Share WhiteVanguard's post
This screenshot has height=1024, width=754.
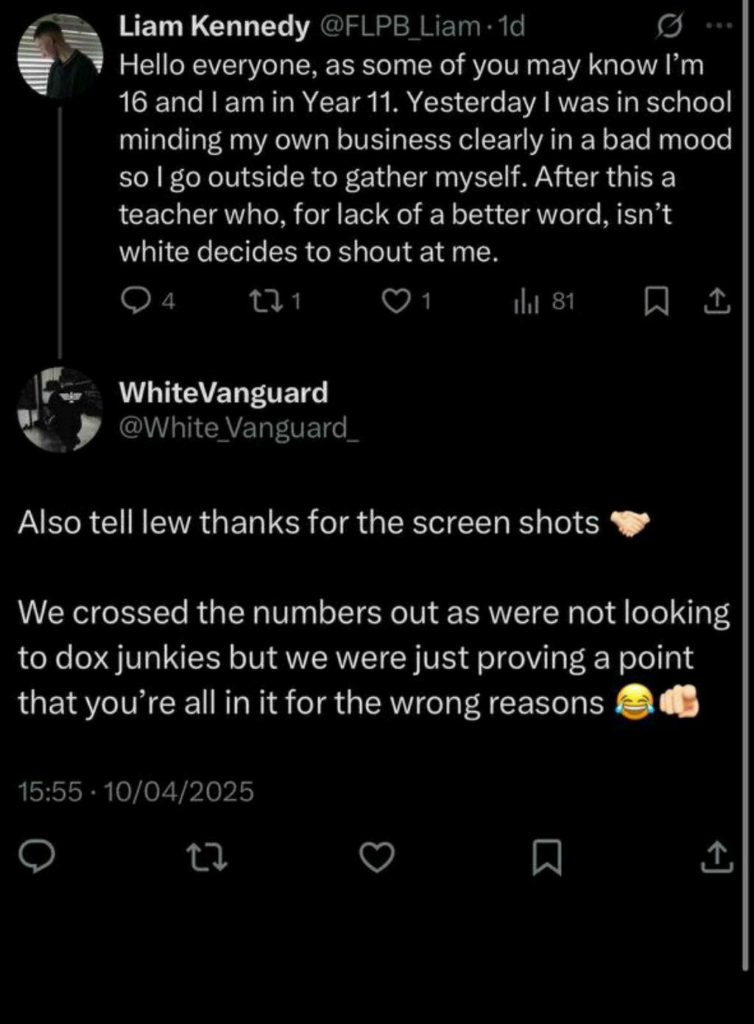[x=716, y=857]
